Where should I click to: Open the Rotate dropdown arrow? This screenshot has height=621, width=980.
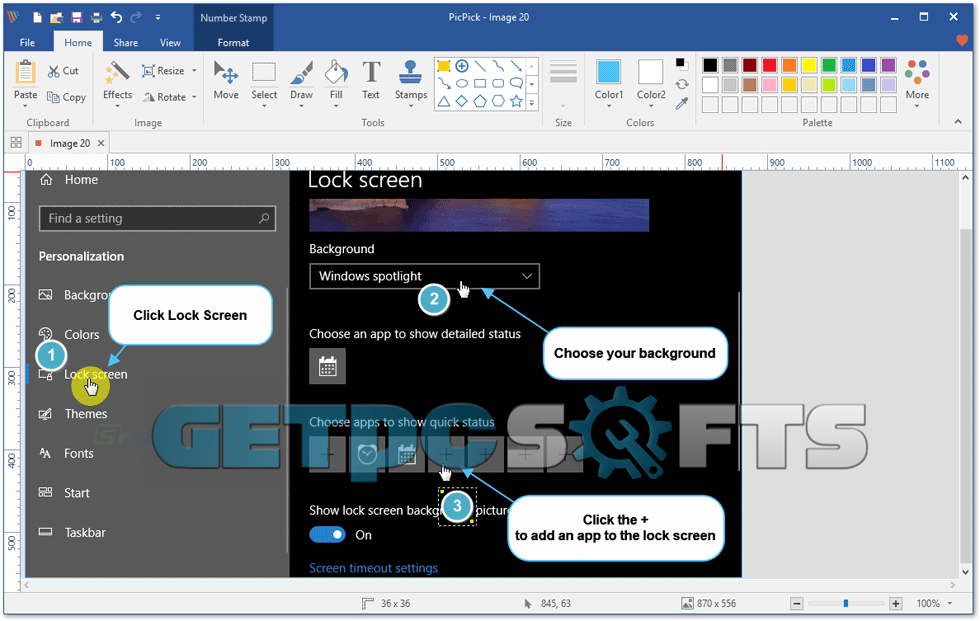[x=194, y=97]
